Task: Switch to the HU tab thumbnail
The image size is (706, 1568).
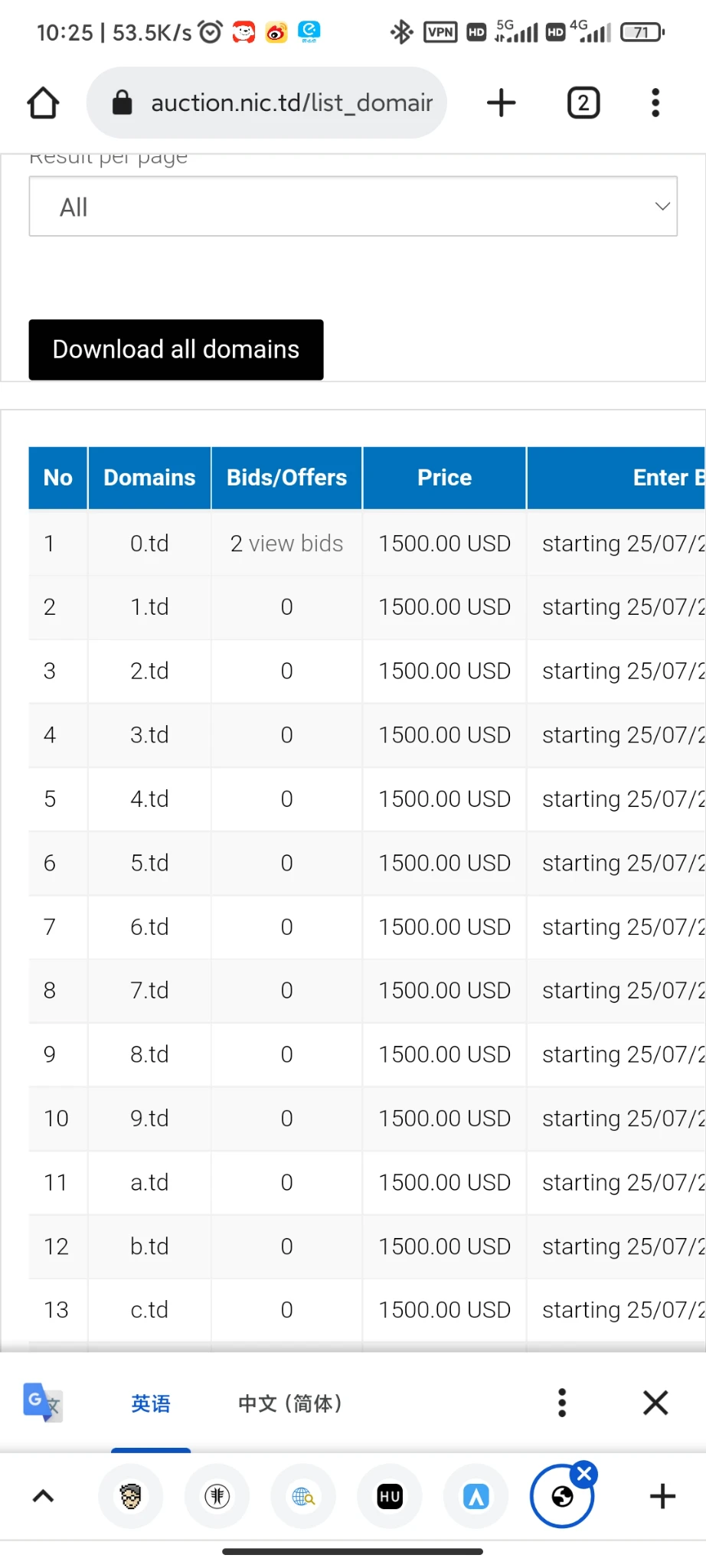Action: 390,1496
